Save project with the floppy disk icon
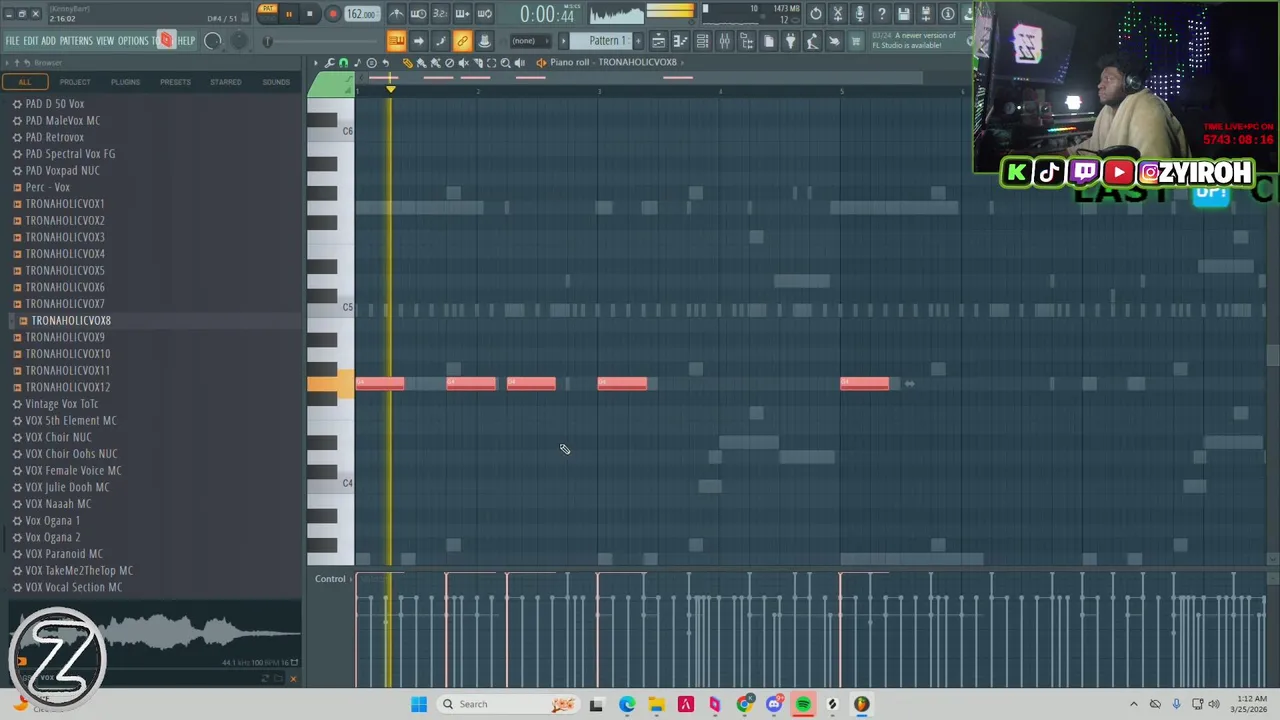The width and height of the screenshot is (1280, 720). click(904, 14)
